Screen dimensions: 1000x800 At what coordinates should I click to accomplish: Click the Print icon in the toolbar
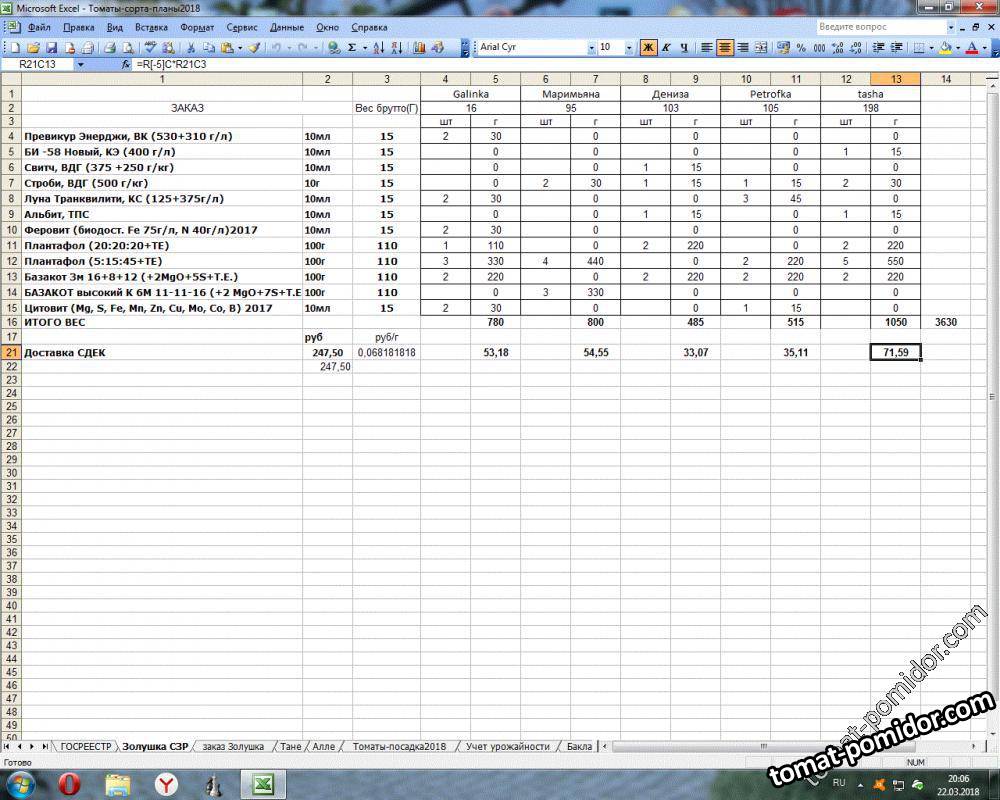110,47
